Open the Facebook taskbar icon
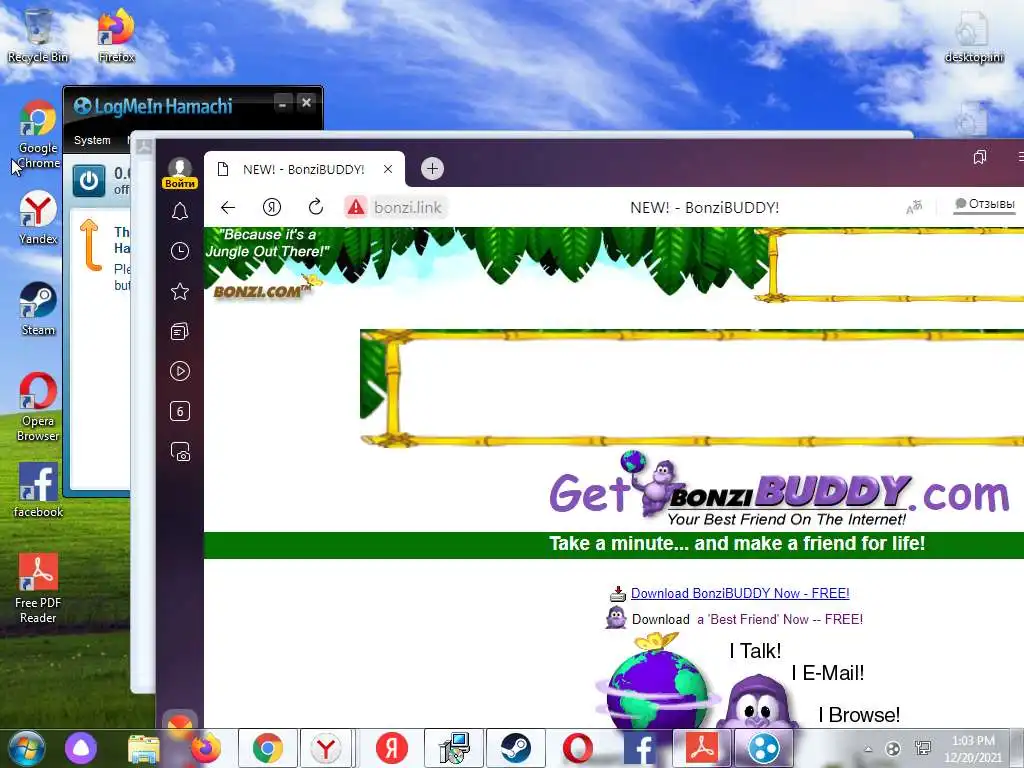The image size is (1024, 768). tap(639, 748)
